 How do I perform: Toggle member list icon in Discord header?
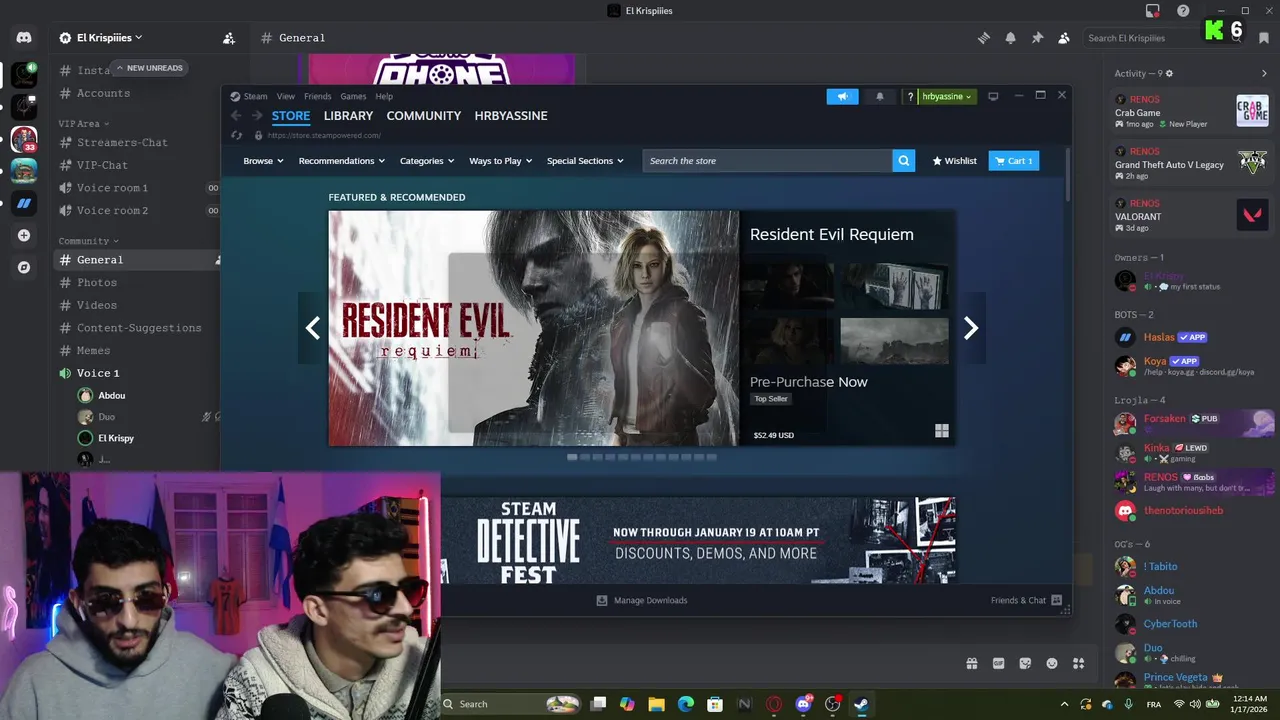click(1064, 38)
